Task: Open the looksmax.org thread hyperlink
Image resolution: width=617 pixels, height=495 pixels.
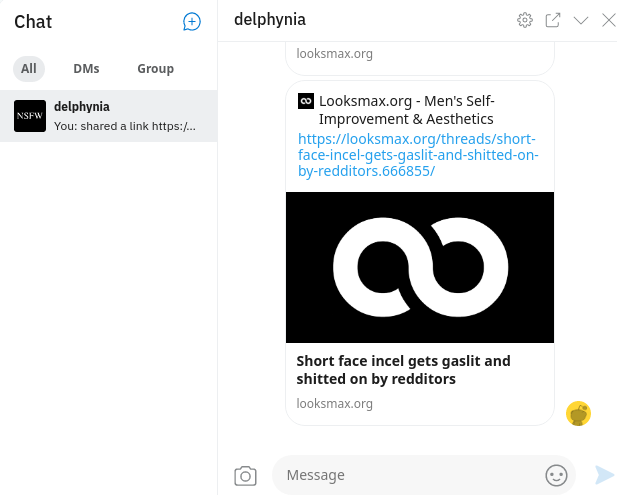Action: pyautogui.click(x=417, y=155)
